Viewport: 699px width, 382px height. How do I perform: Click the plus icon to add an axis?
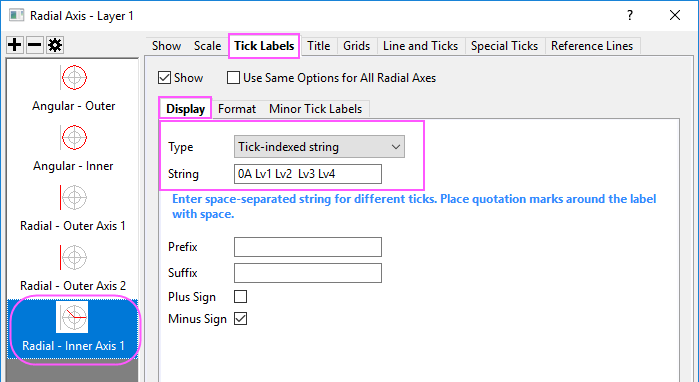click(x=15, y=45)
